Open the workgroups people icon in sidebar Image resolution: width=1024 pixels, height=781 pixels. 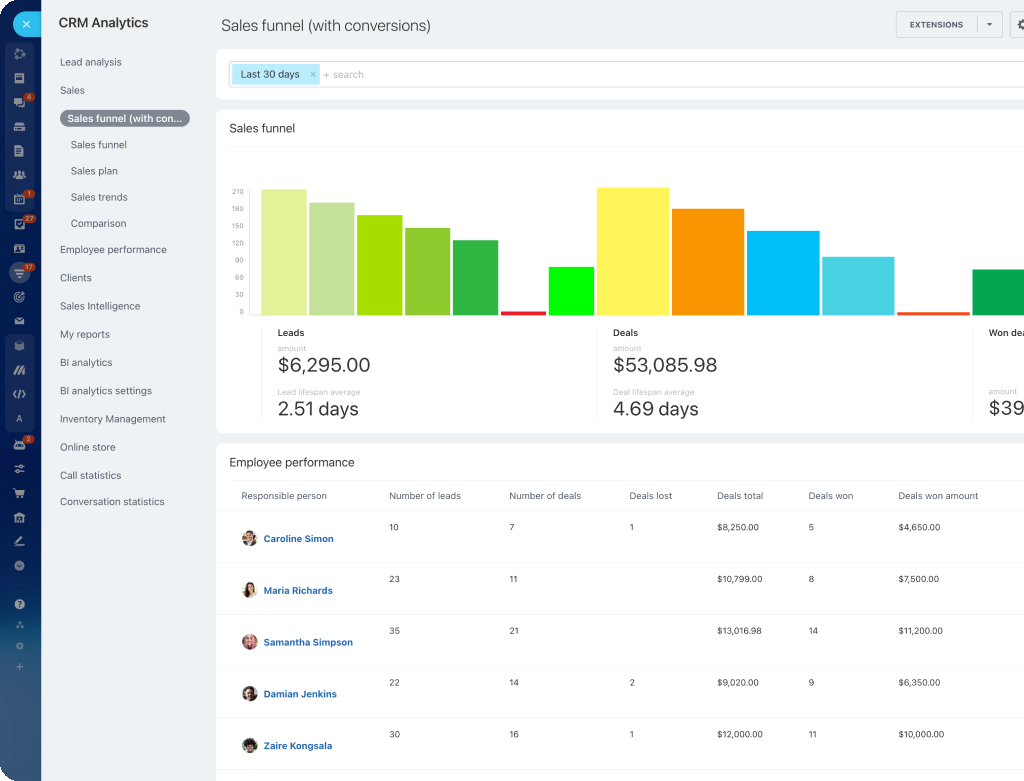click(19, 175)
